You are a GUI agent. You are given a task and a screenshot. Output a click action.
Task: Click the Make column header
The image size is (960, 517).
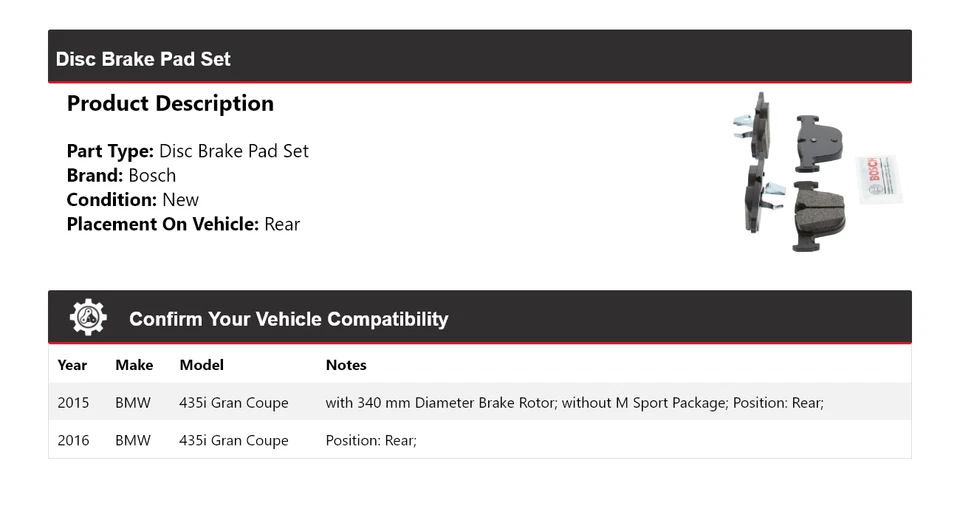134,365
